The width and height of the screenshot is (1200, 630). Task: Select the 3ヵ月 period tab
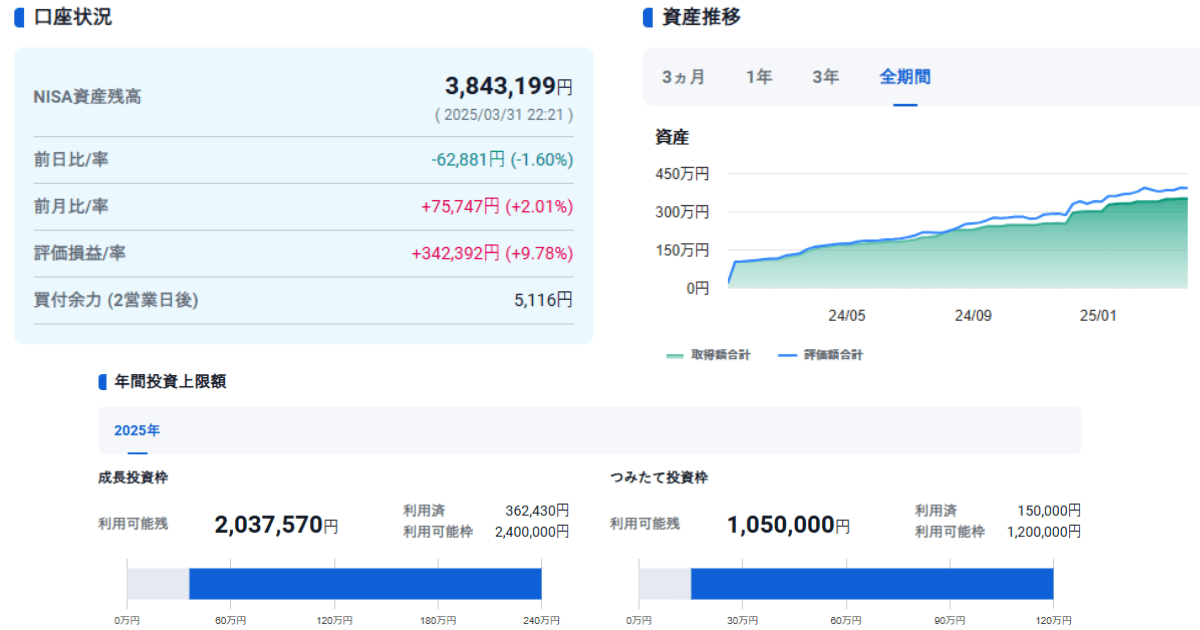683,77
